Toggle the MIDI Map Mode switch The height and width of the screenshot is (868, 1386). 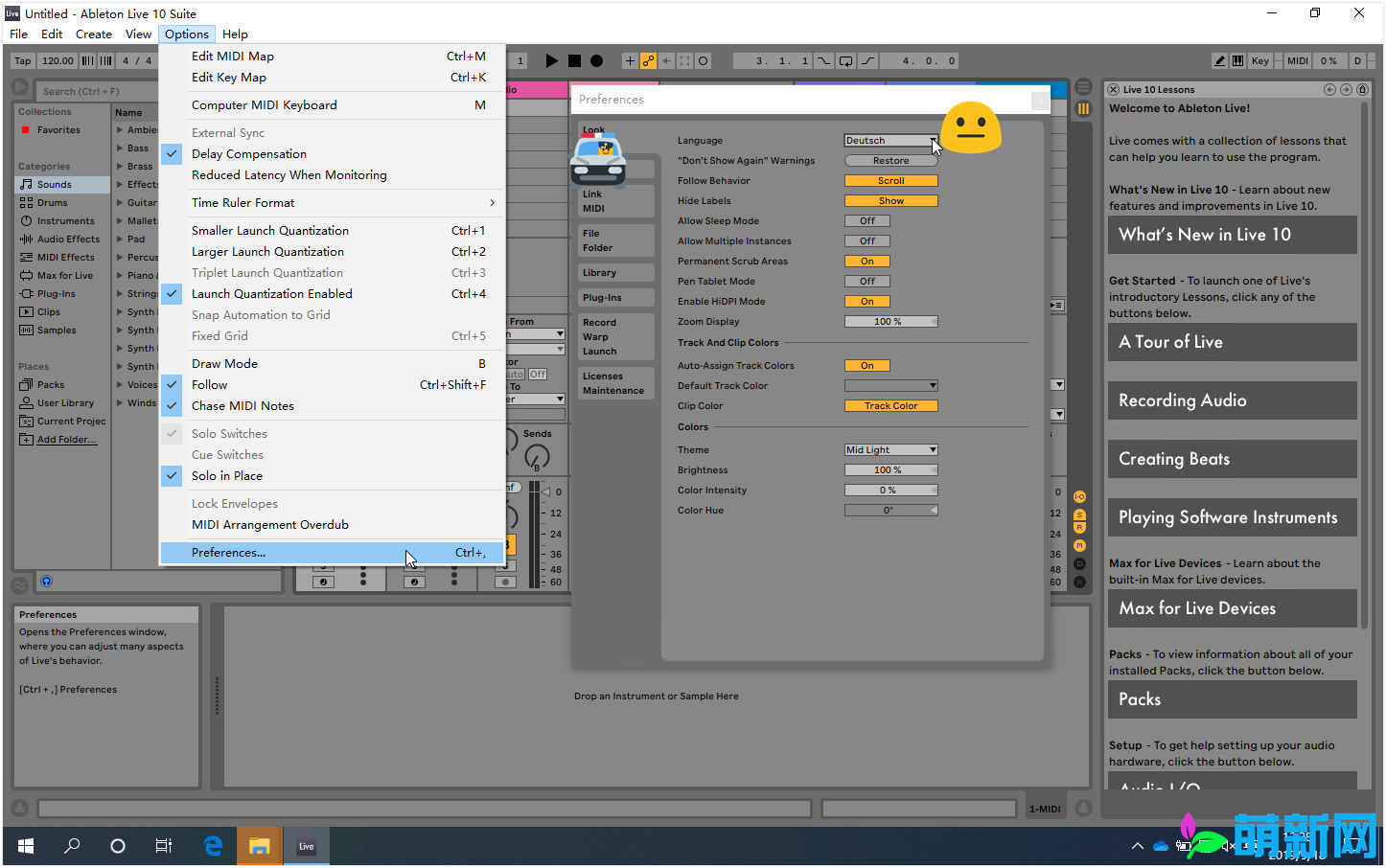coord(1297,60)
